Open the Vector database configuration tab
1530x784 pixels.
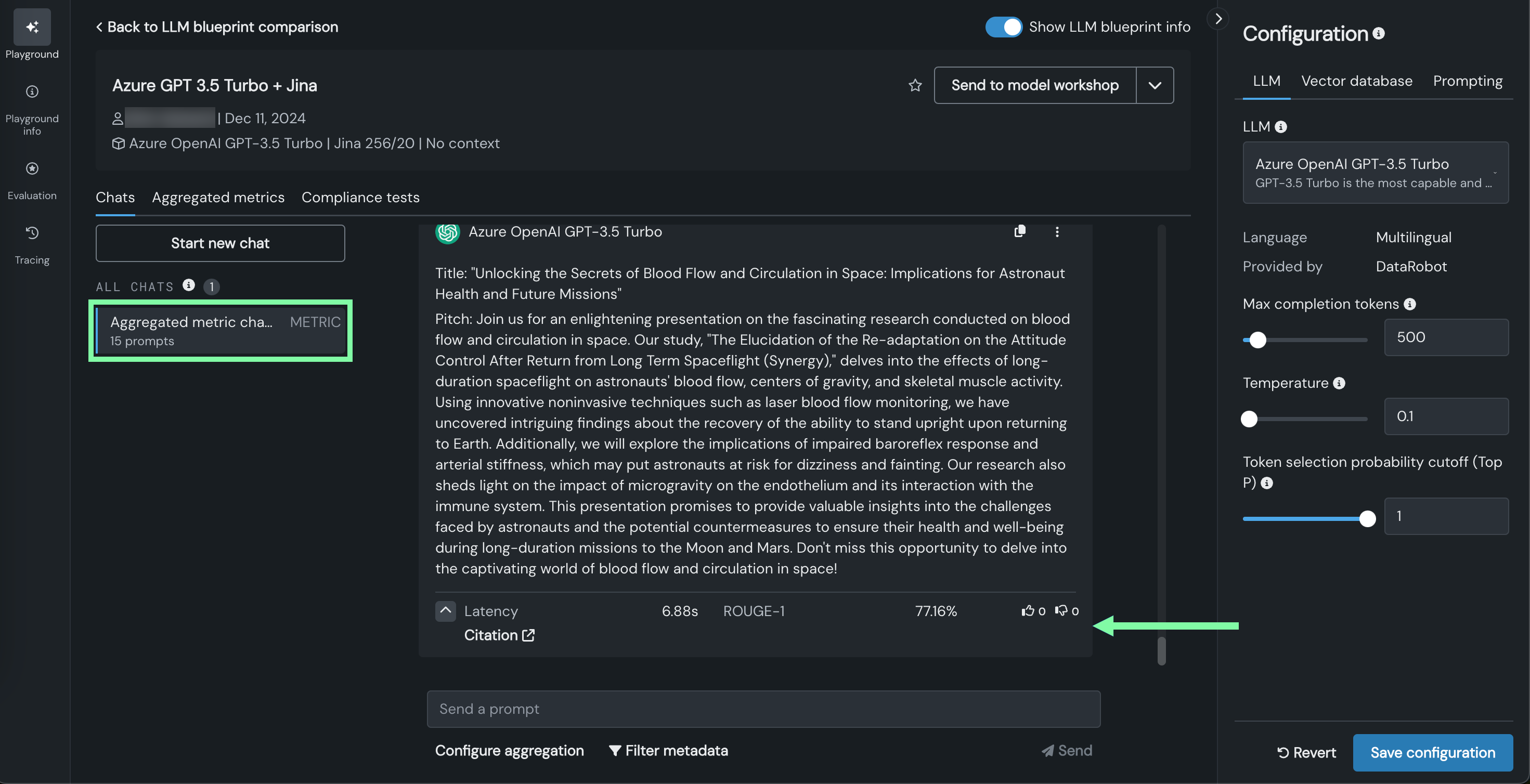click(1357, 81)
